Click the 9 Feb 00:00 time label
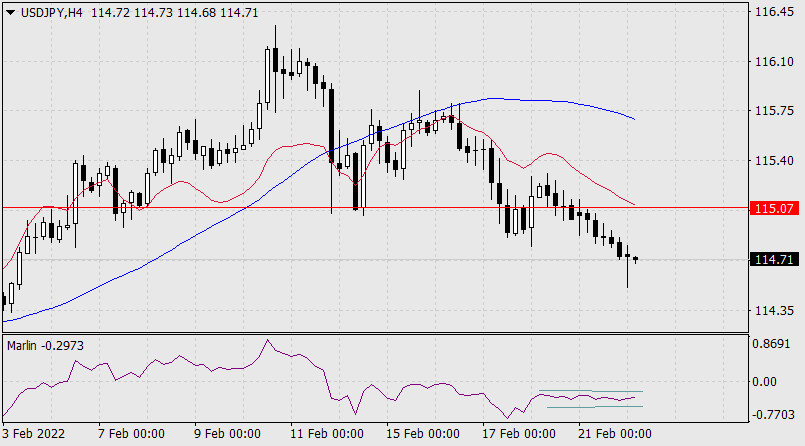Viewport: 805px width, 446px height. click(x=227, y=434)
